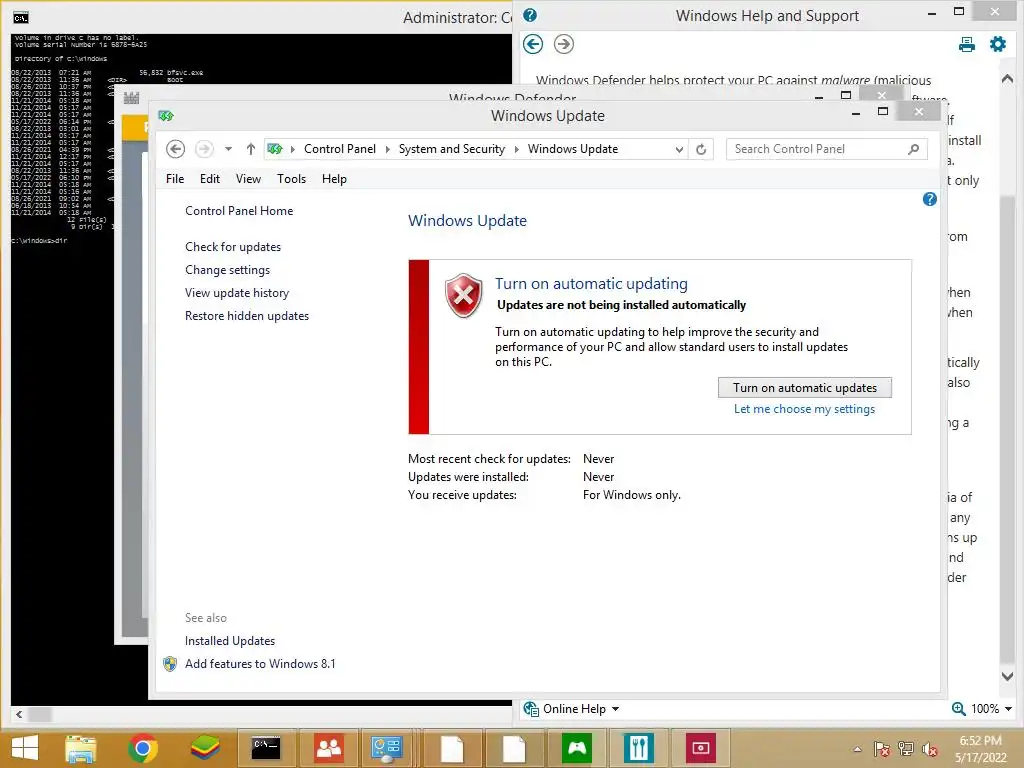This screenshot has height=768, width=1024.
Task: Open BlueStacks from taskbar
Action: coord(205,748)
